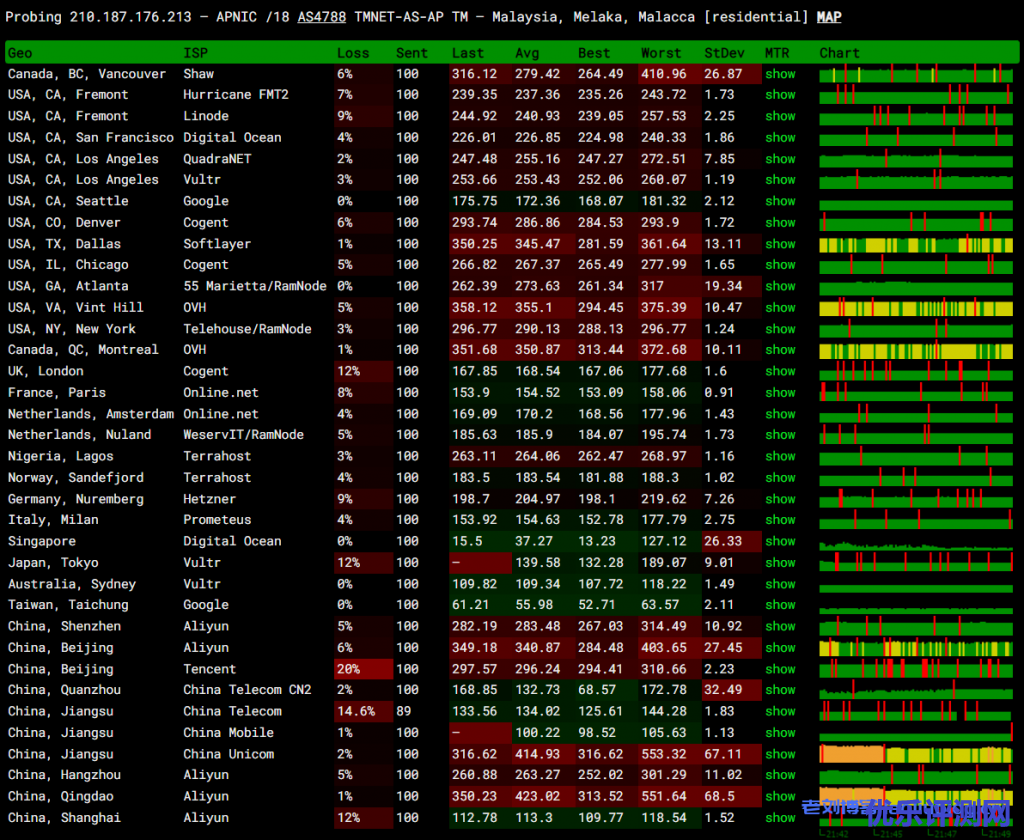1024x840 pixels.
Task: Show MTR for Singapore Digital Ocean row
Action: click(x=780, y=541)
